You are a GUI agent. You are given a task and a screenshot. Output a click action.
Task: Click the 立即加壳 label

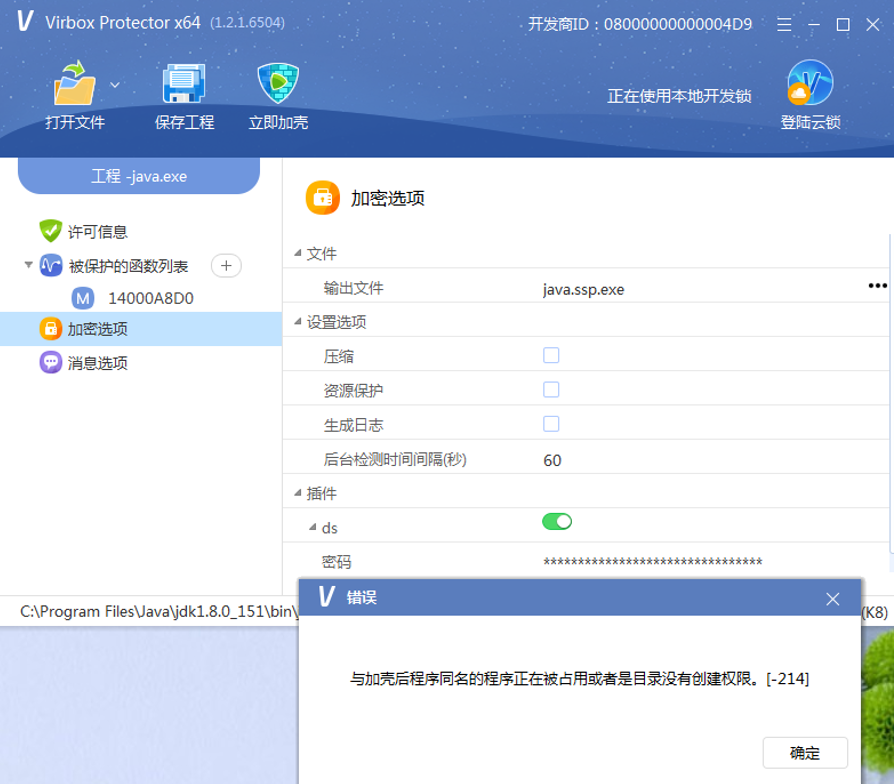(278, 123)
